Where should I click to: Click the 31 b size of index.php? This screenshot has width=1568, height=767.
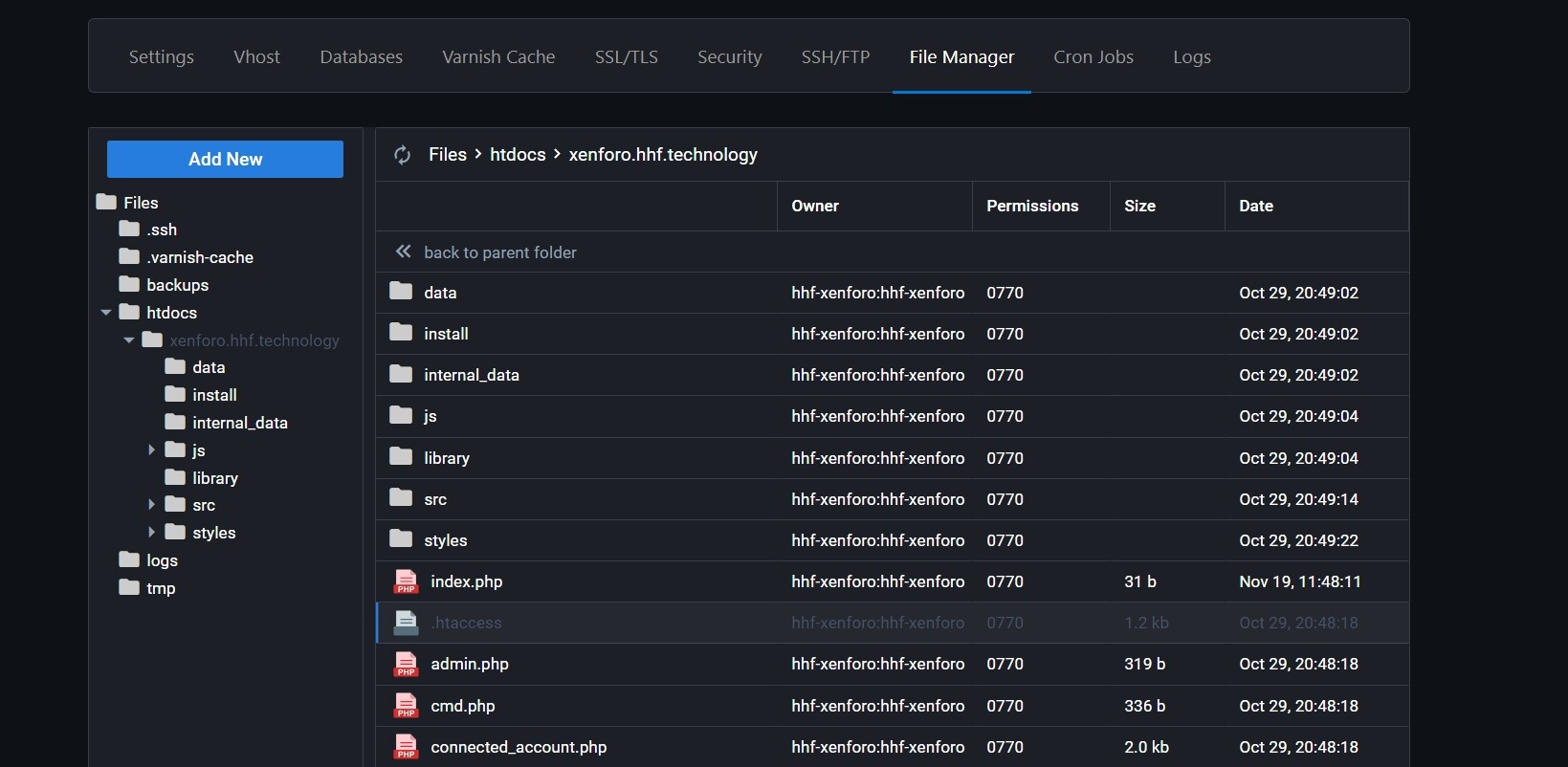coord(1140,581)
